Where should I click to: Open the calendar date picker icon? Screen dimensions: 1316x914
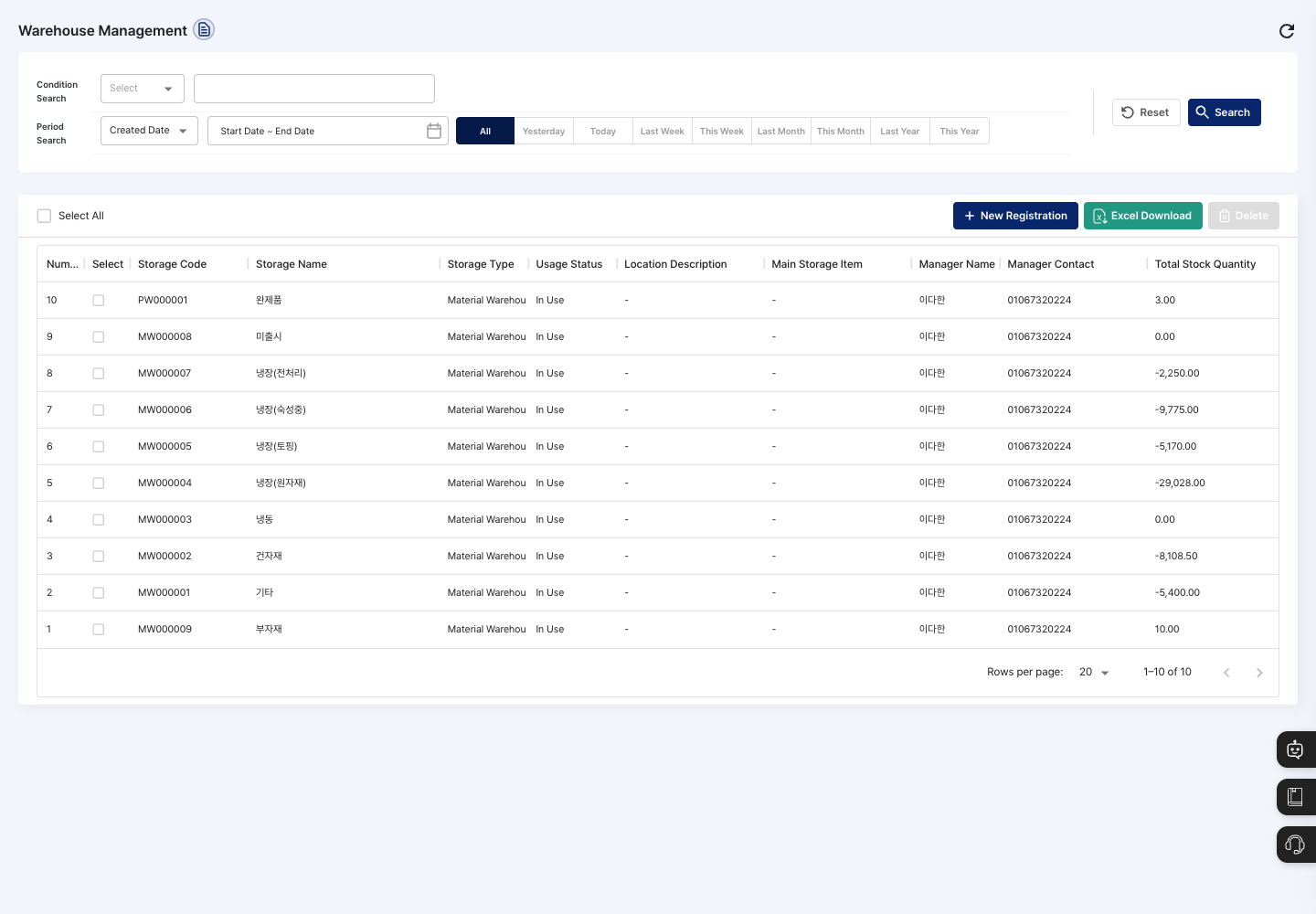[434, 131]
